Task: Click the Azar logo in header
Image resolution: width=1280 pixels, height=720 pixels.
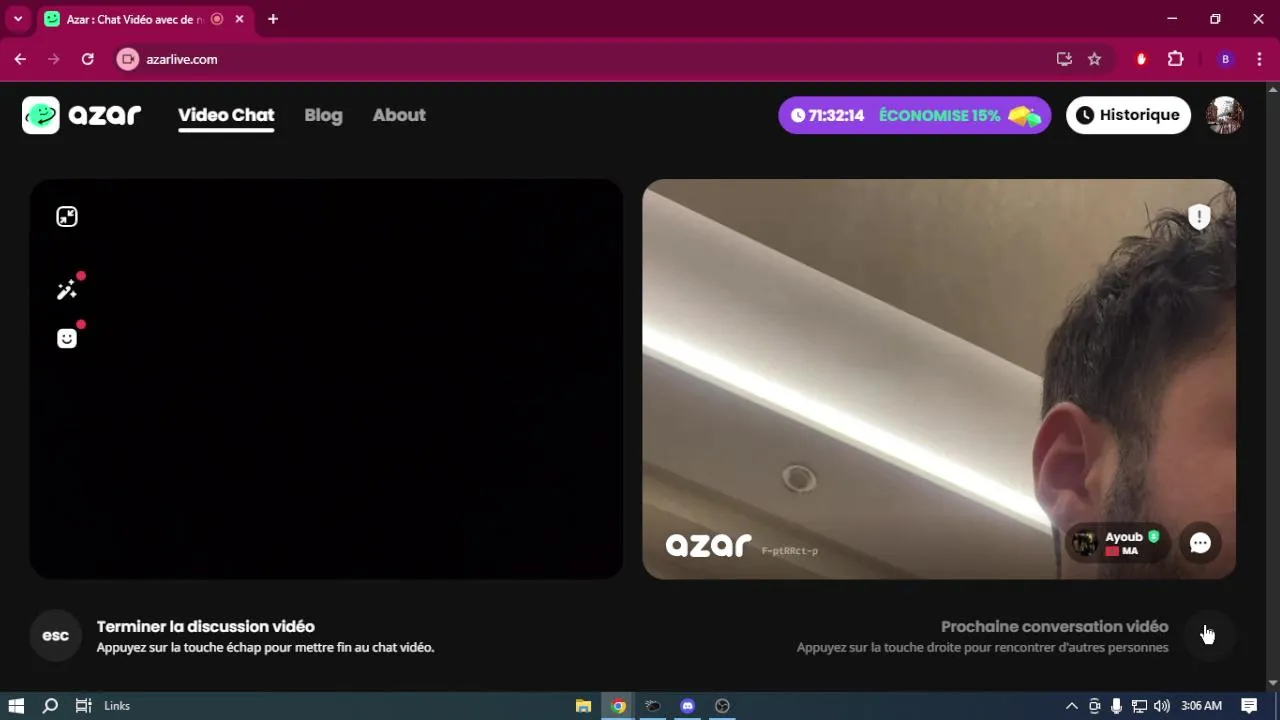Action: (82, 115)
